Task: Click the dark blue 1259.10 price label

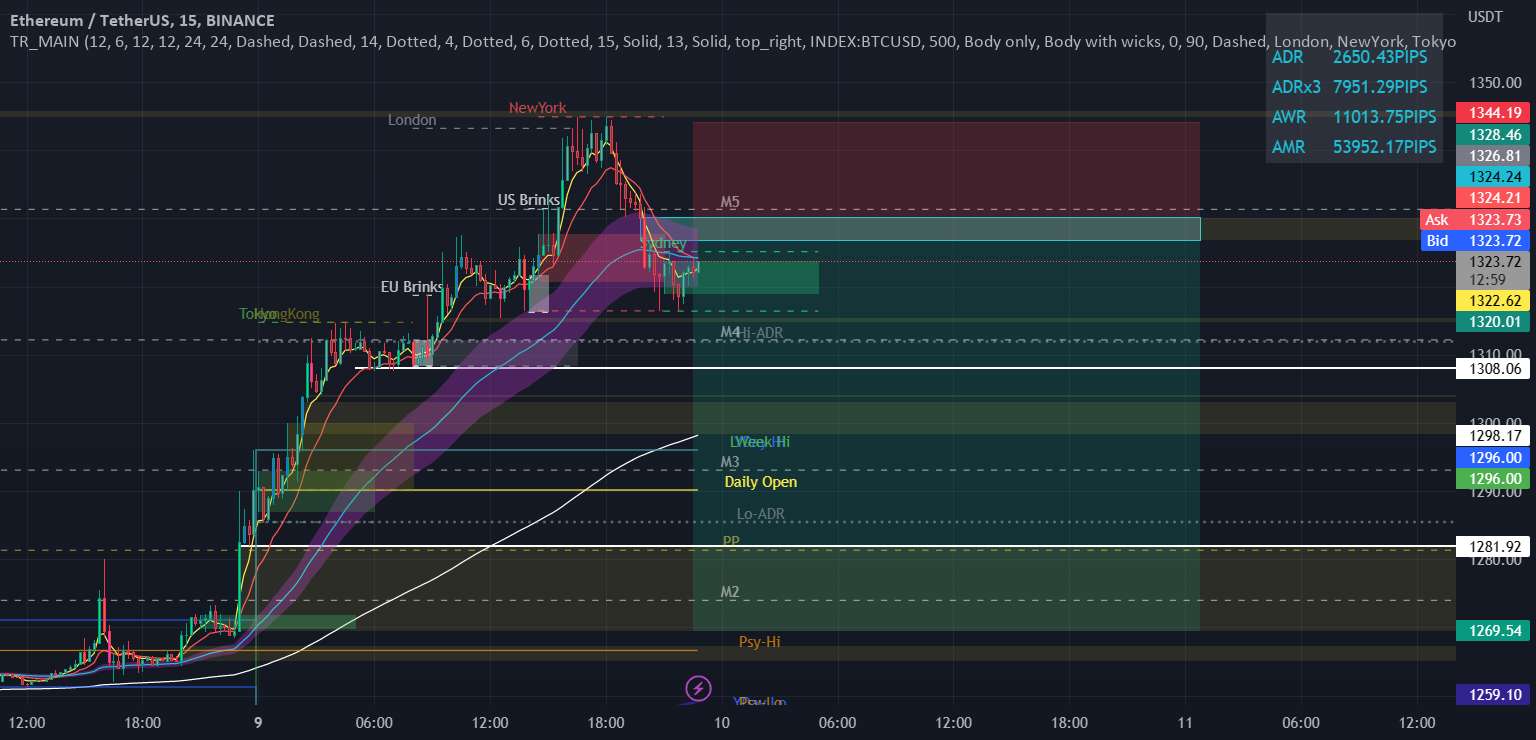Action: (1493, 694)
